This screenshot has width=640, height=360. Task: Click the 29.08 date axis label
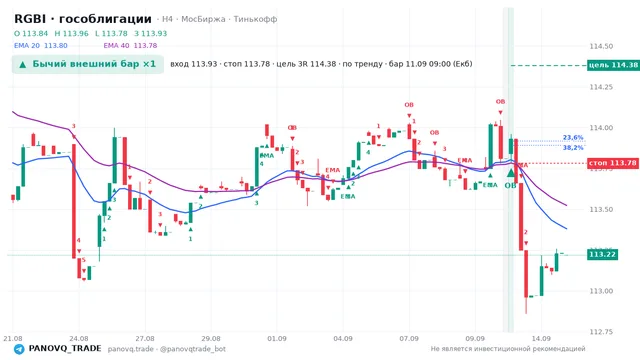(211, 339)
